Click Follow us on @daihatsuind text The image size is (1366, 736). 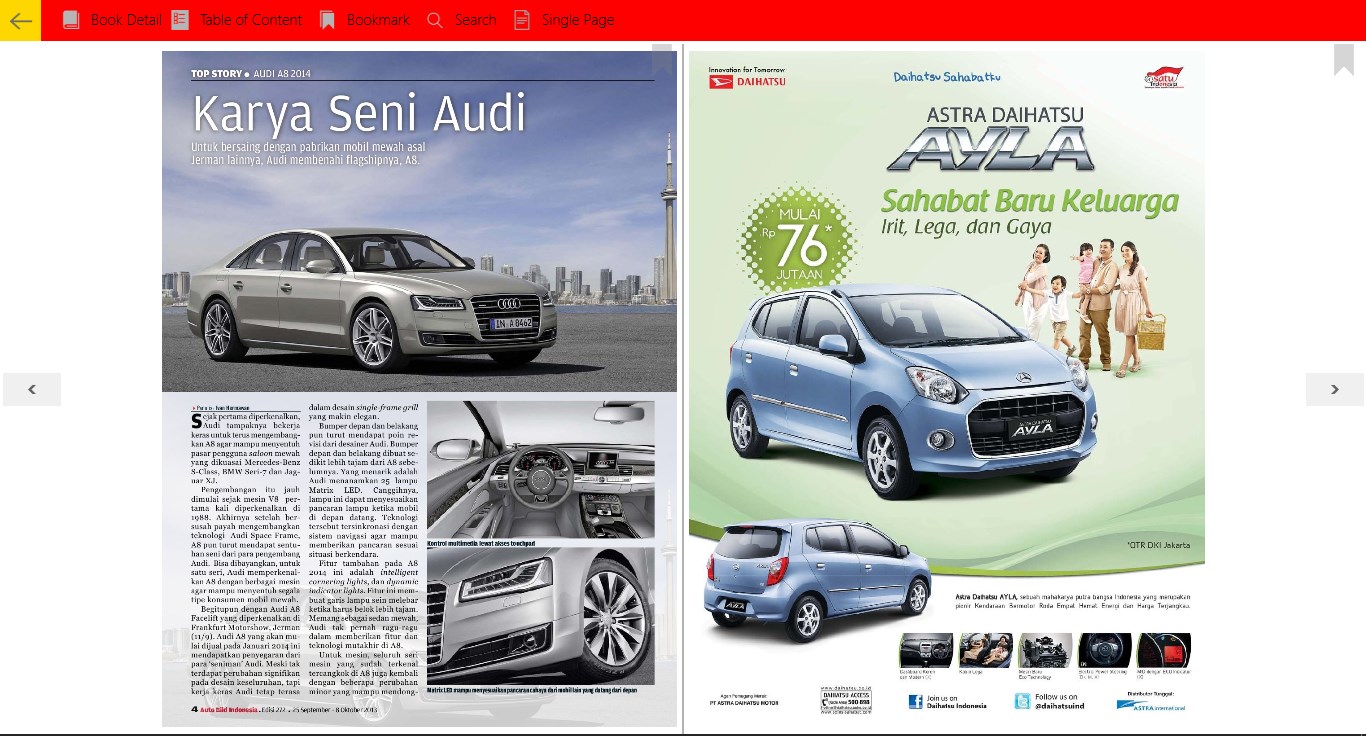coord(1060,701)
